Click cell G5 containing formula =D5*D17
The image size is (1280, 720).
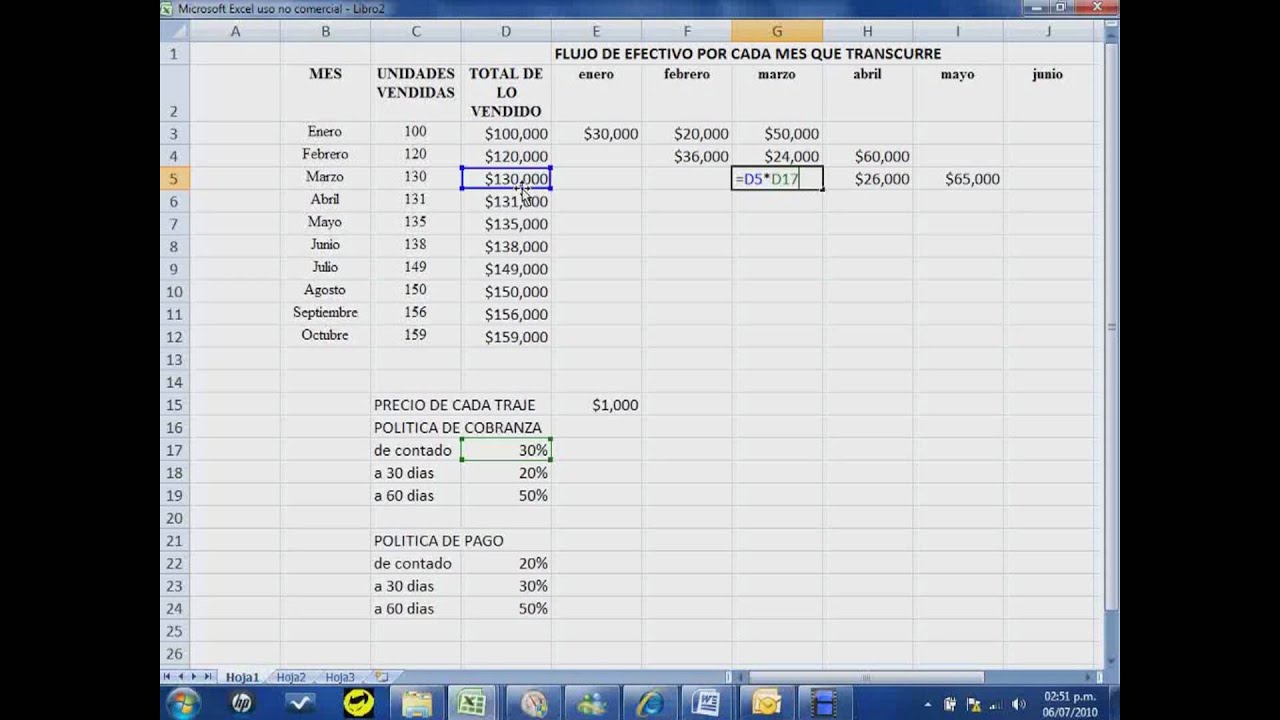click(x=777, y=179)
